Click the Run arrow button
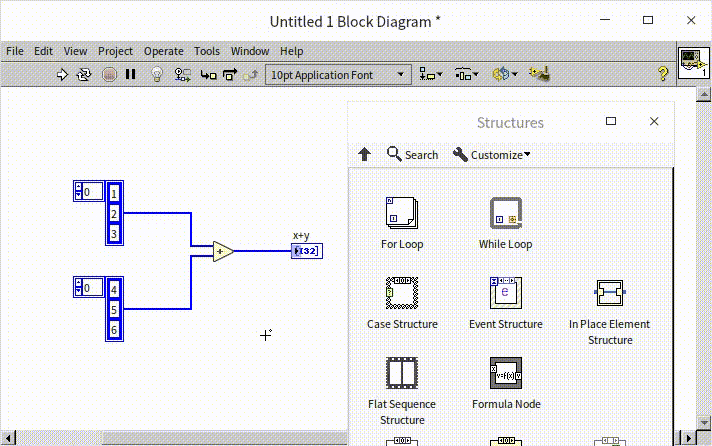 click(62, 74)
